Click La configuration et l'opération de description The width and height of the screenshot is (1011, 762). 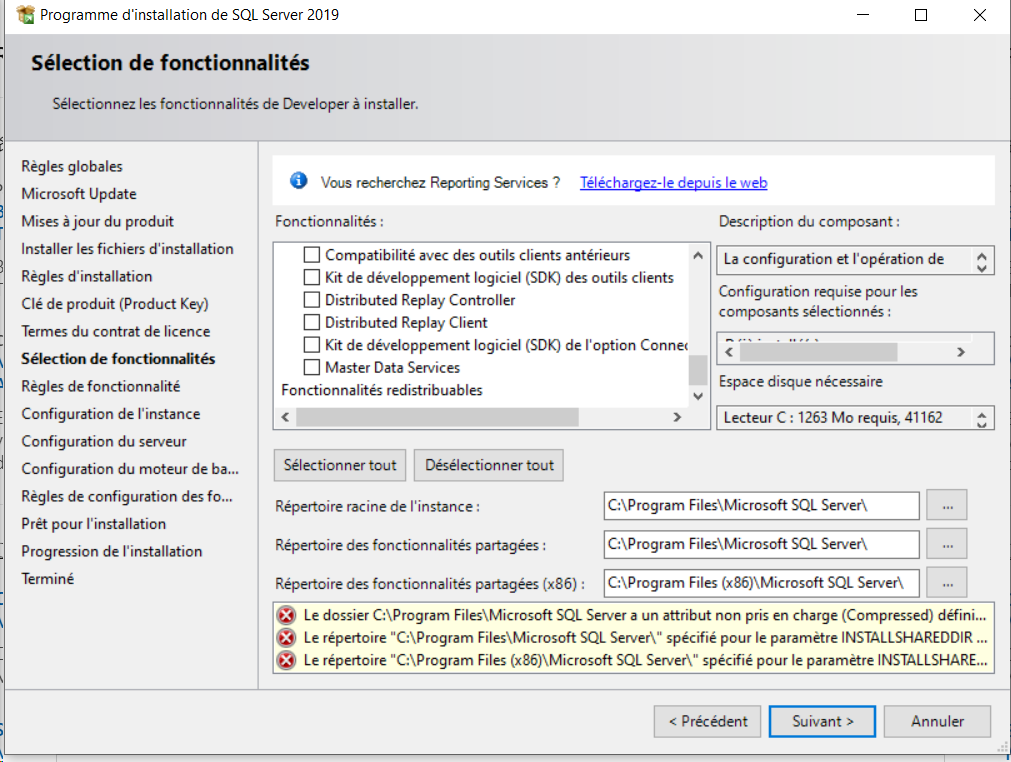pos(834,259)
